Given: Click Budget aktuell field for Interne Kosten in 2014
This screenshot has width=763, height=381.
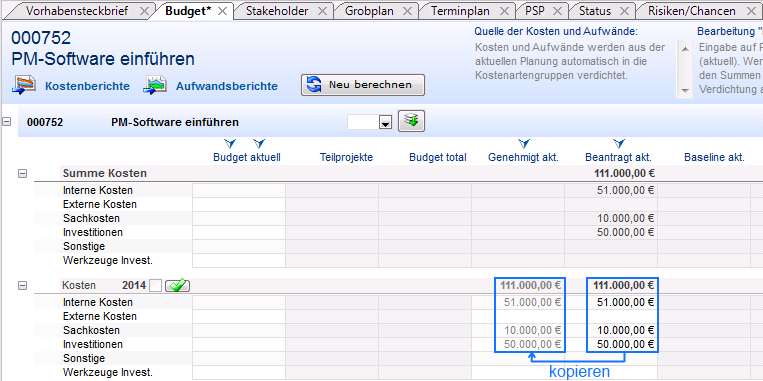Looking at the screenshot, I should coord(239,302).
